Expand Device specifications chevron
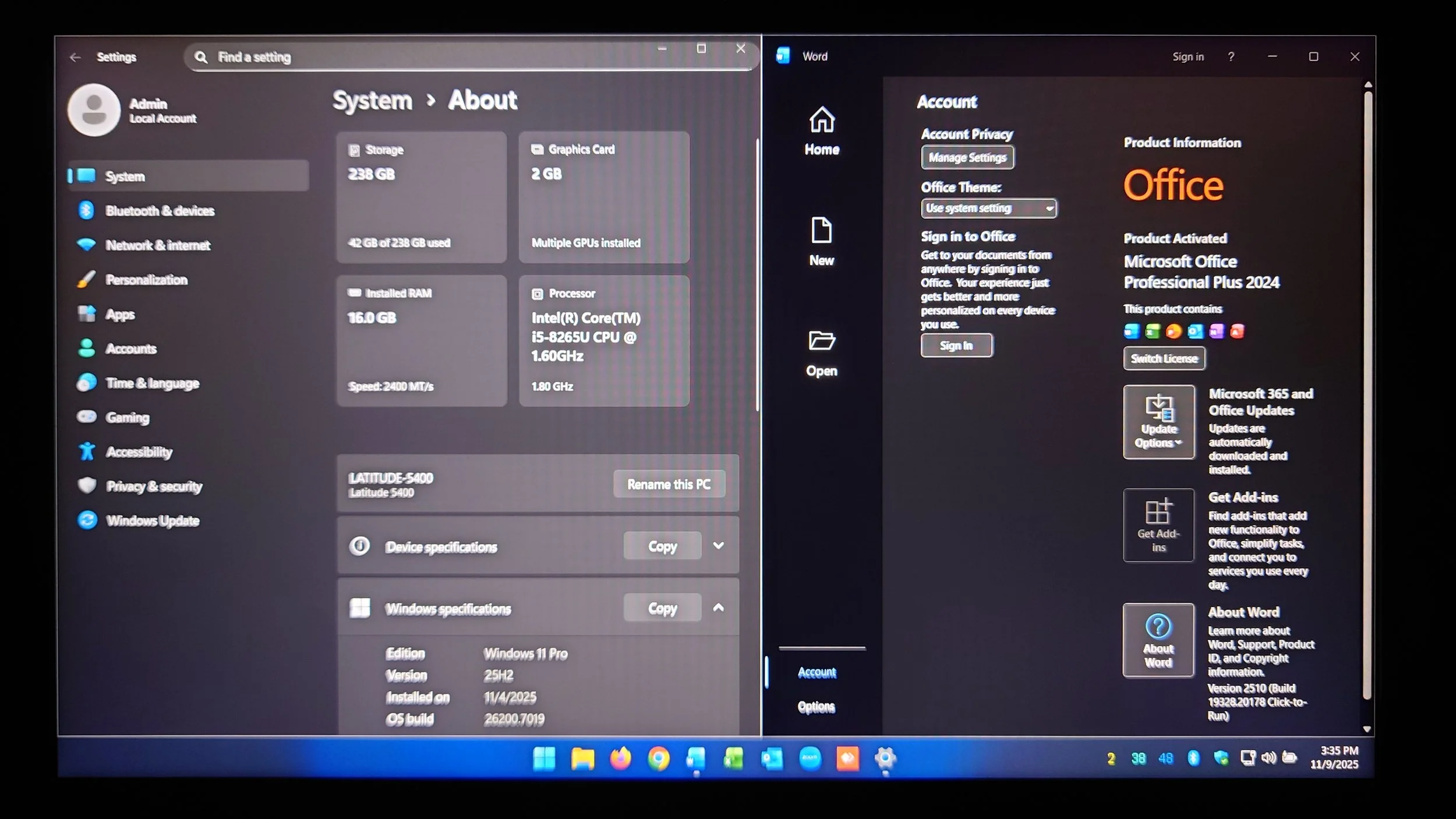The height and width of the screenshot is (819, 1456). coord(719,546)
